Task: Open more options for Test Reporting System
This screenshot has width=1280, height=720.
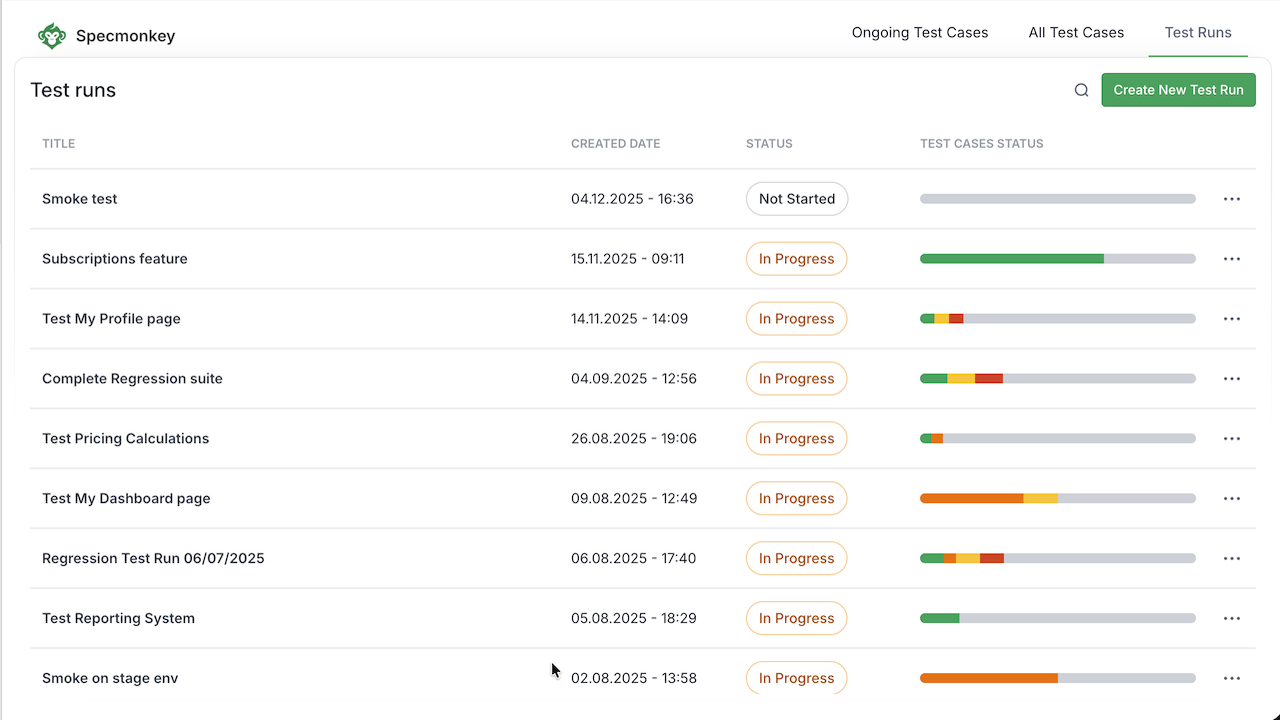Action: click(1232, 618)
